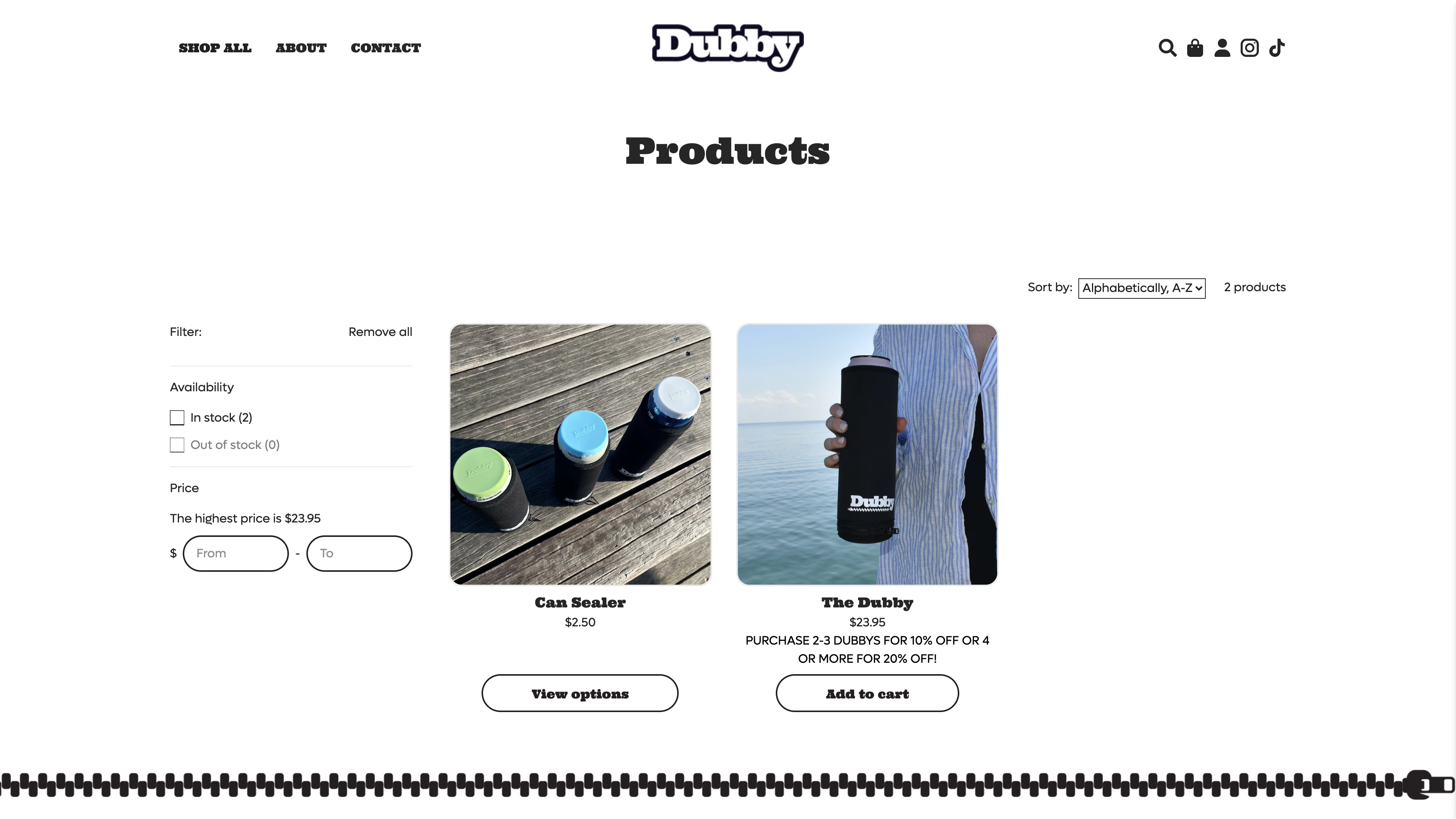Open the Instagram icon link
Viewport: 1456px width, 819px height.
tap(1249, 47)
